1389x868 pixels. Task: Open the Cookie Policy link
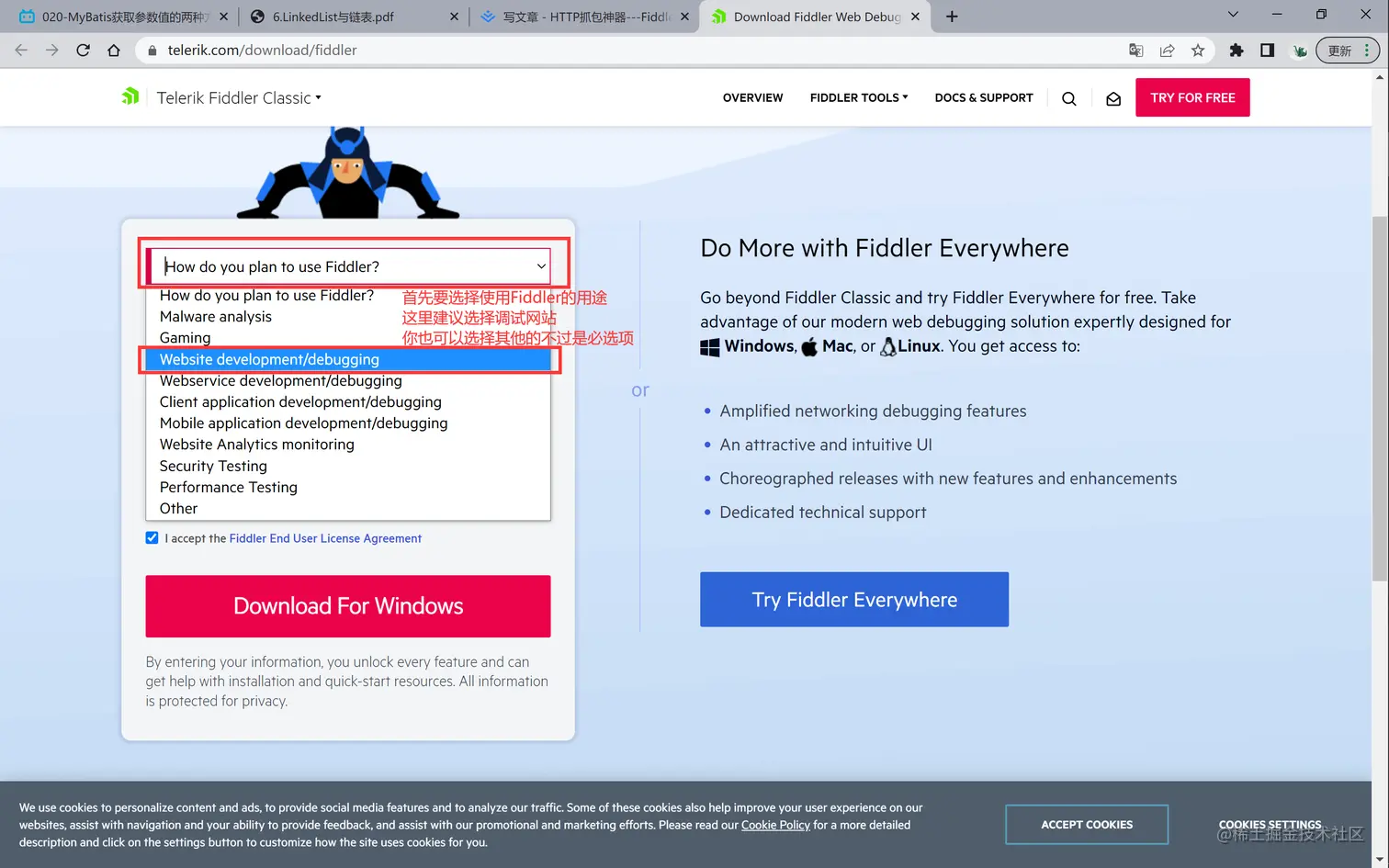pos(775,825)
